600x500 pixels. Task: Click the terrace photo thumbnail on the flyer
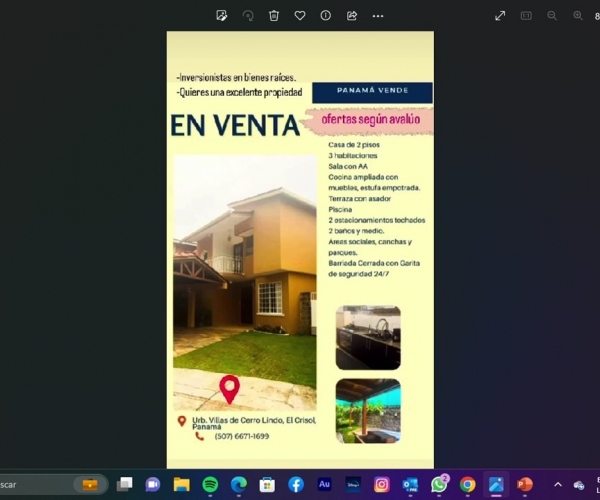tap(368, 411)
